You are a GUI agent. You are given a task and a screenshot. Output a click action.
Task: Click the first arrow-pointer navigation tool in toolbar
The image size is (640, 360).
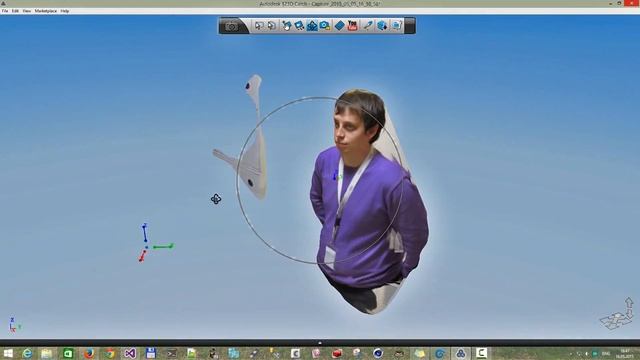(x=259, y=26)
